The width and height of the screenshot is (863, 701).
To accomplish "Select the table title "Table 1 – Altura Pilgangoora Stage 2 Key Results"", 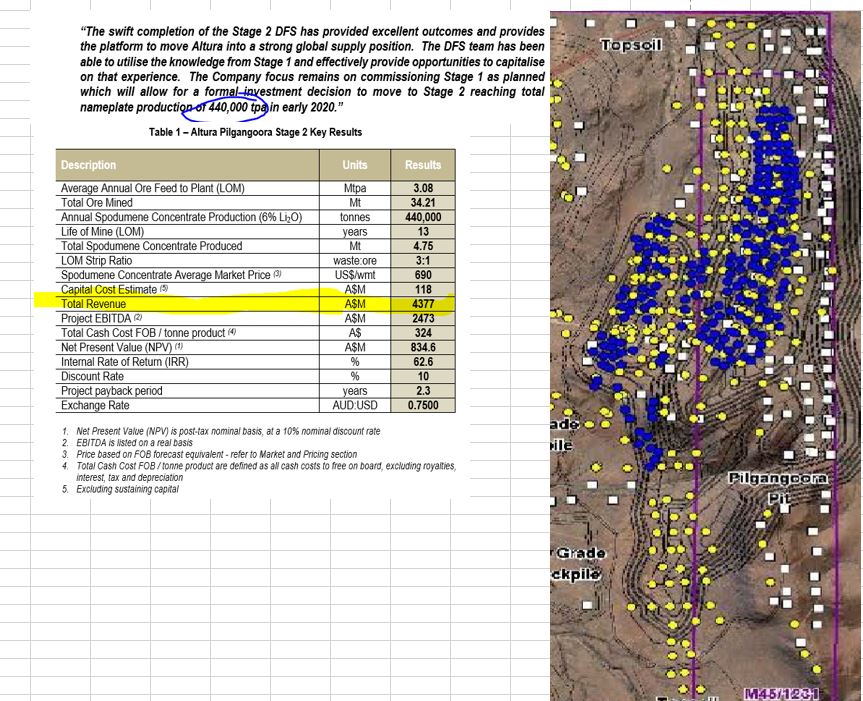I will click(x=255, y=132).
